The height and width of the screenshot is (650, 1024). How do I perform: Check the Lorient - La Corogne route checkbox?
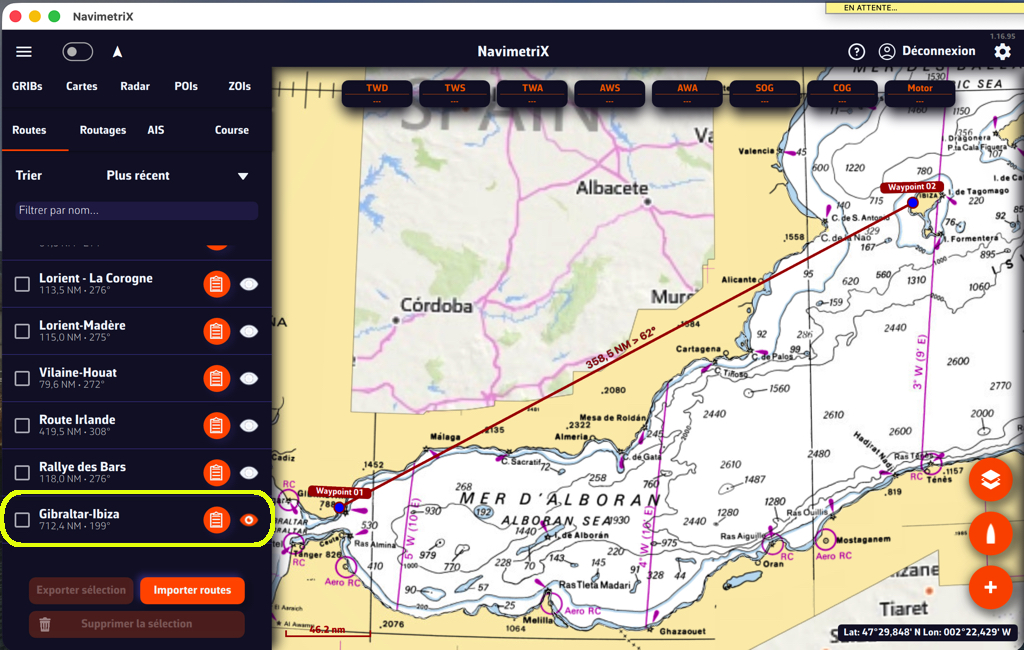tap(22, 284)
